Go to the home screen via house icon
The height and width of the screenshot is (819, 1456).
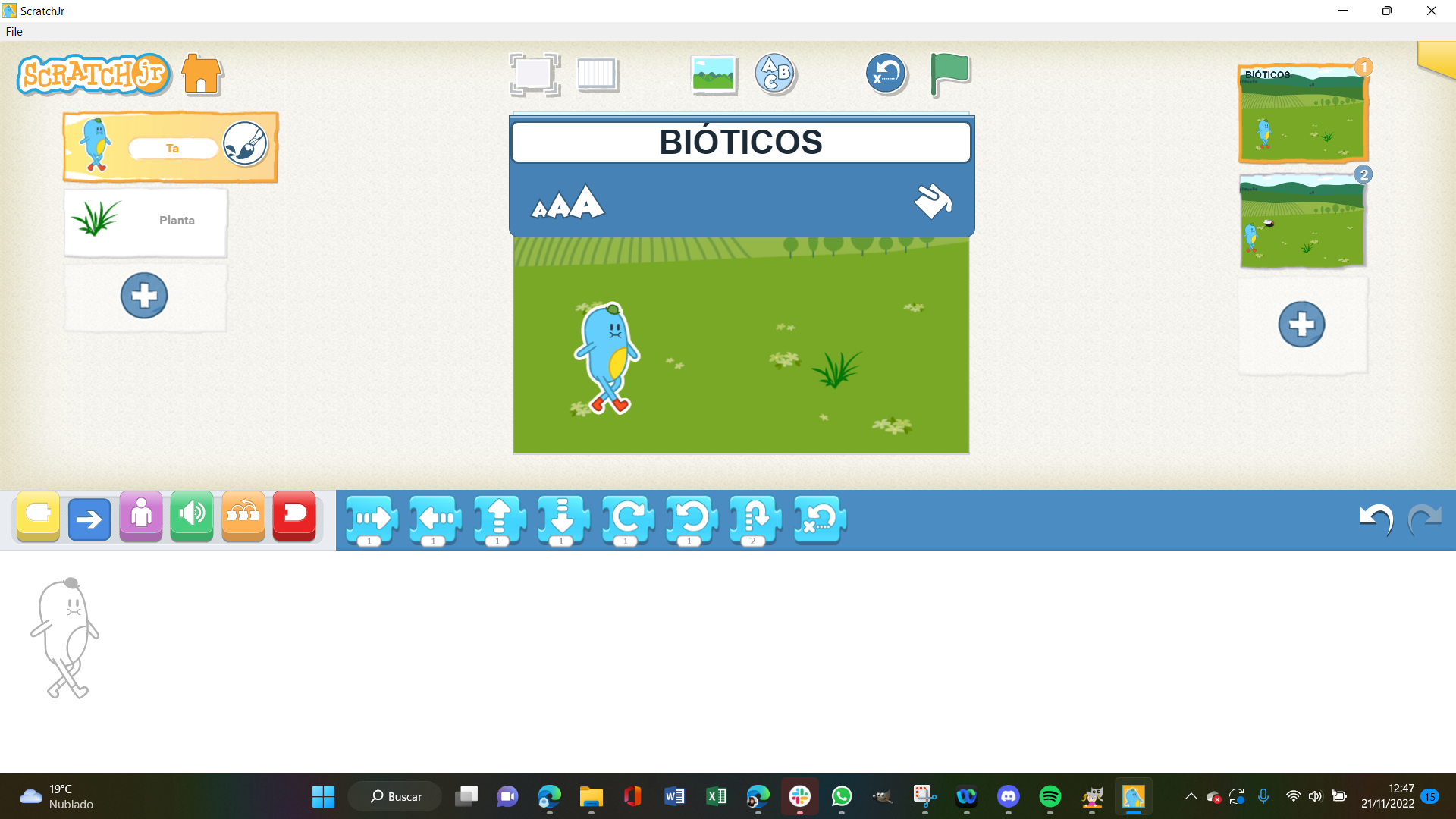pyautogui.click(x=202, y=74)
